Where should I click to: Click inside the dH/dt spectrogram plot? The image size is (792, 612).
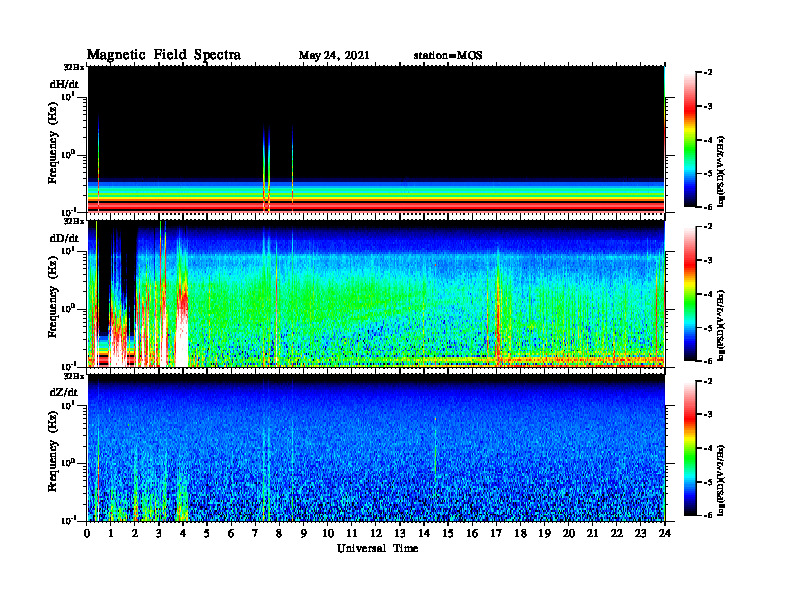376,139
